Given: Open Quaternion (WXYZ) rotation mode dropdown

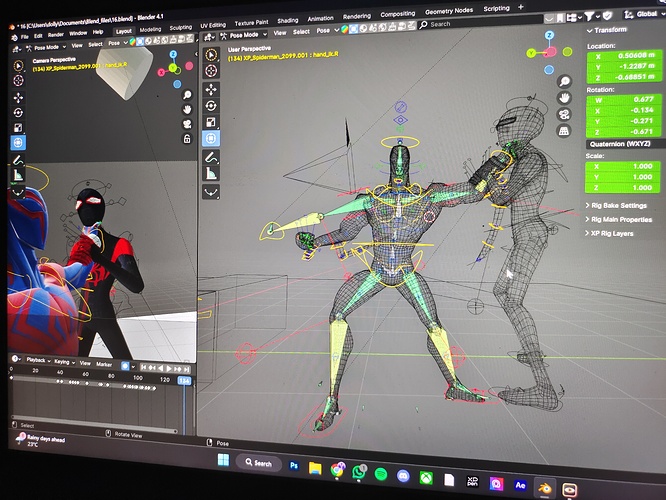Looking at the screenshot, I should coord(624,144).
